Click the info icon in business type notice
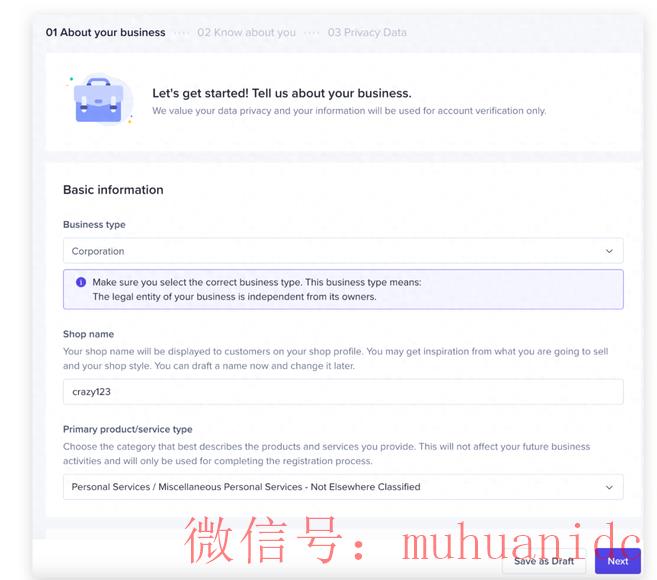This screenshot has width=657, height=580. [x=81, y=282]
